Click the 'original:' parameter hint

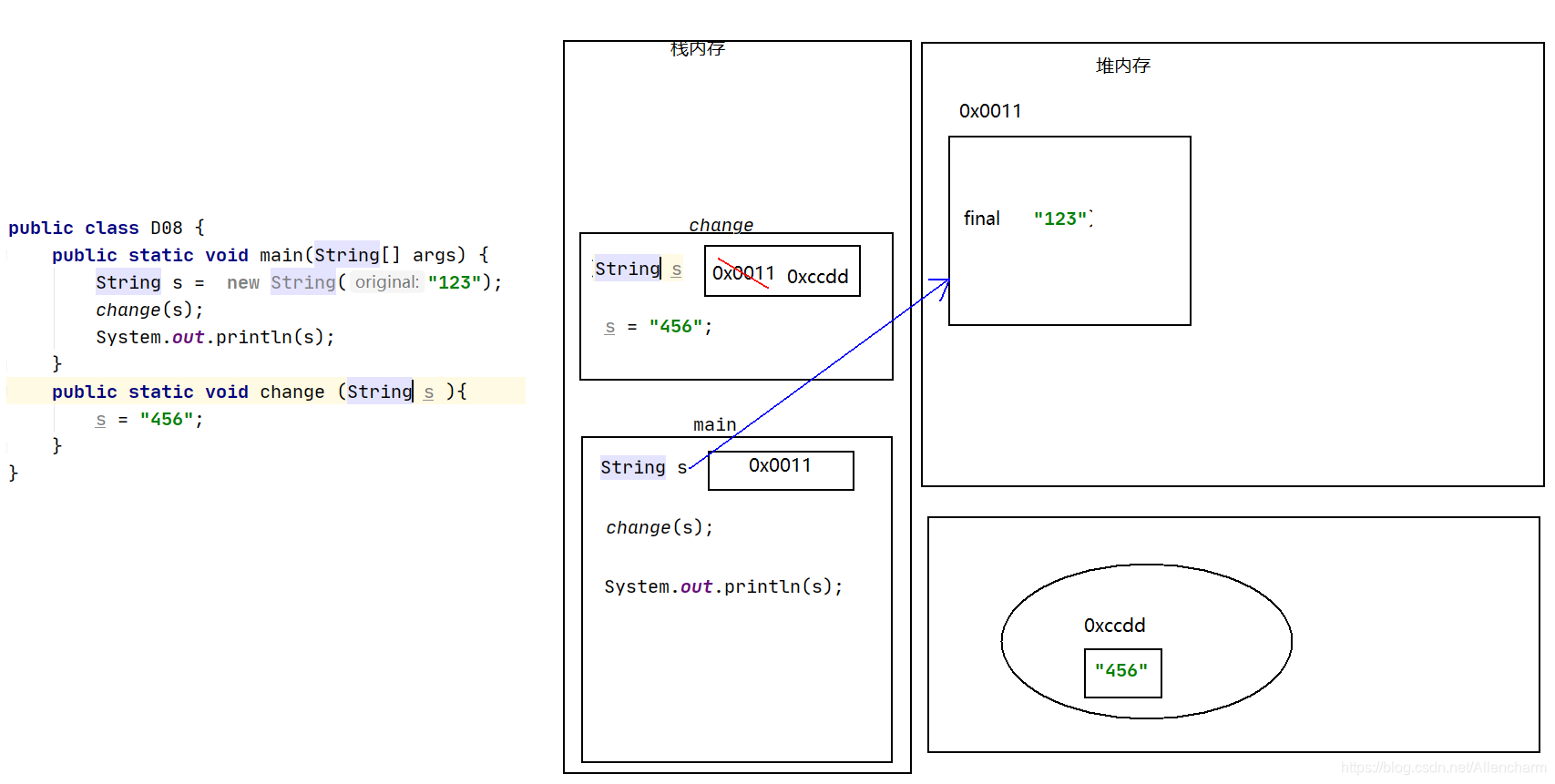pyautogui.click(x=387, y=282)
